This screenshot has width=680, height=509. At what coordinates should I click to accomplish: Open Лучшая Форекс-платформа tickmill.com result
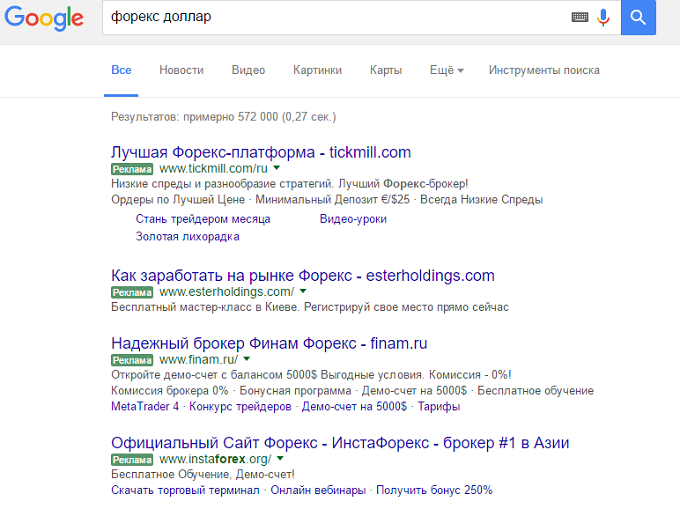pyautogui.click(x=261, y=152)
